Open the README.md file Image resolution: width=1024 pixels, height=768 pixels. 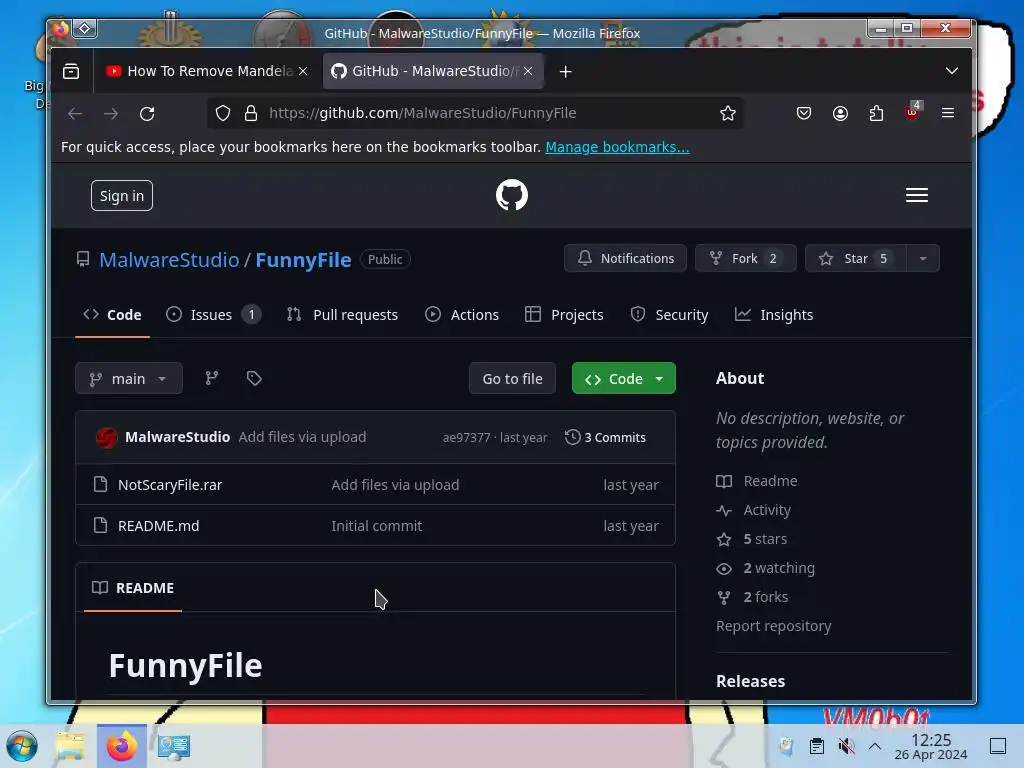[x=159, y=526]
